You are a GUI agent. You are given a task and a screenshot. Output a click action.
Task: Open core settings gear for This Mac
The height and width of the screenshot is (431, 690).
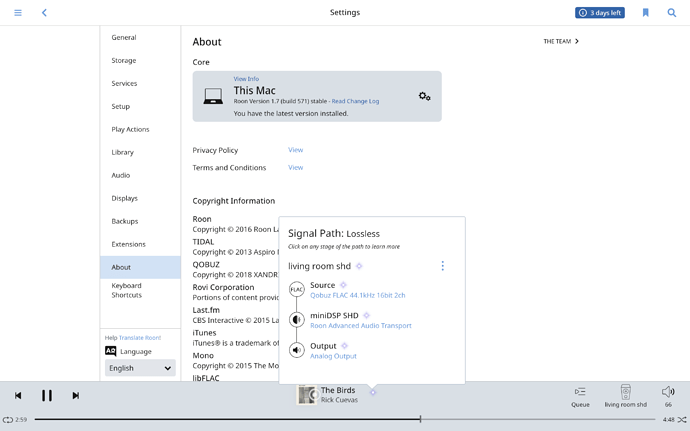coord(424,96)
